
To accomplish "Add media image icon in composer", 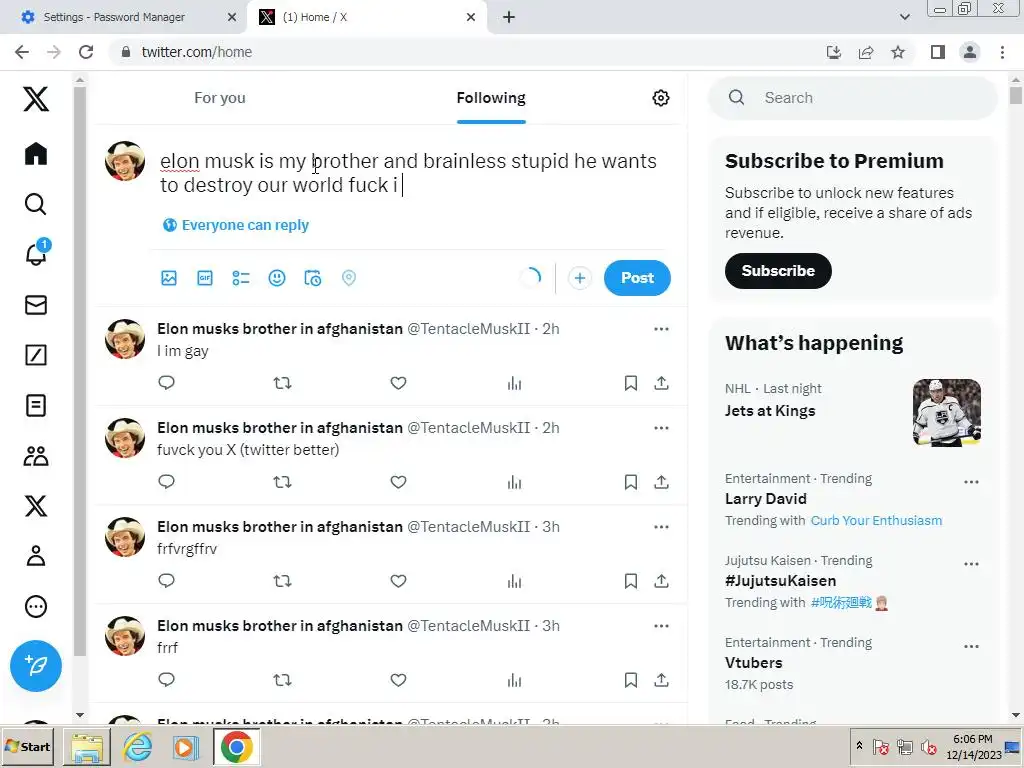I will point(169,278).
